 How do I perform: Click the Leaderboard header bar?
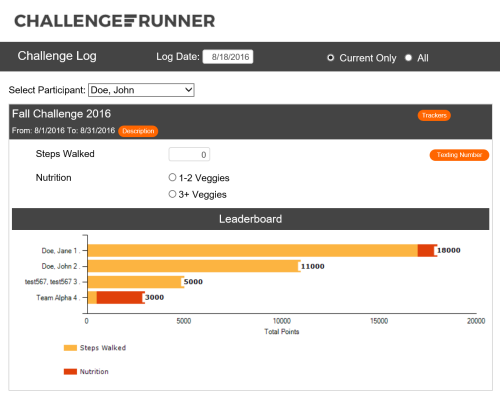[x=251, y=219]
